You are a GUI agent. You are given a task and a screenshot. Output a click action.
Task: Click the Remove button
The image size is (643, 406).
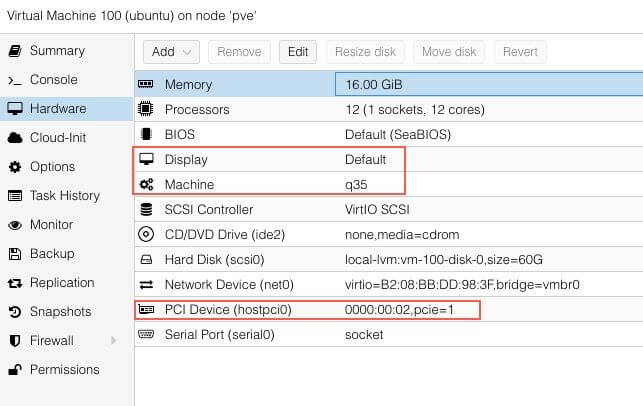[x=239, y=52]
